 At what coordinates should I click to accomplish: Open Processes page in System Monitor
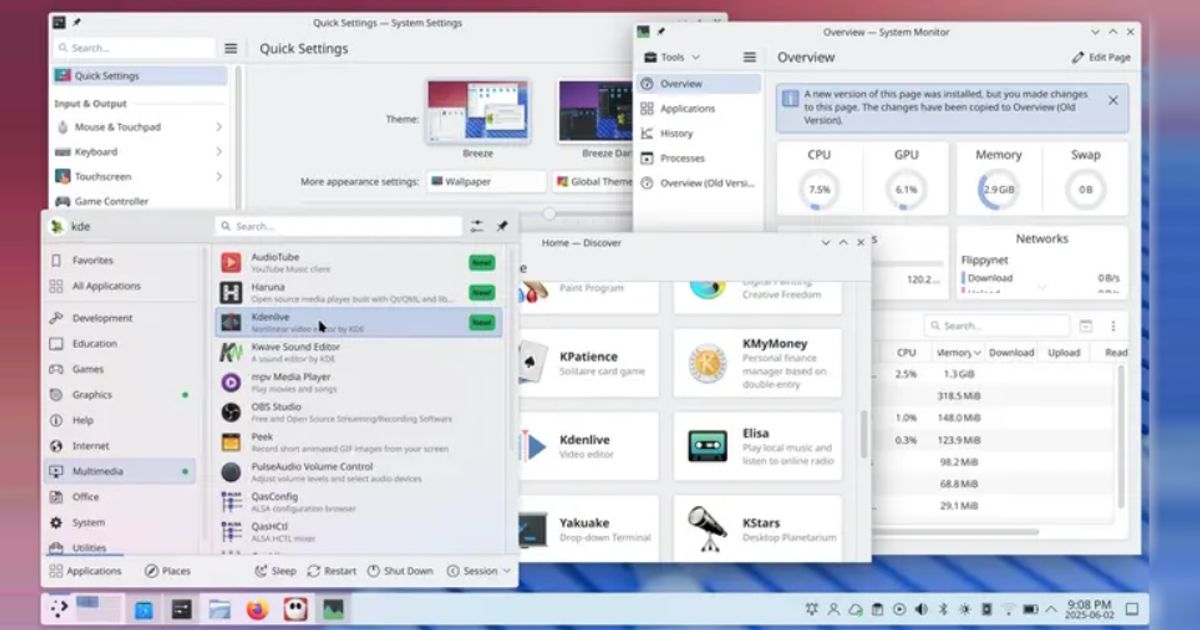coord(699,158)
